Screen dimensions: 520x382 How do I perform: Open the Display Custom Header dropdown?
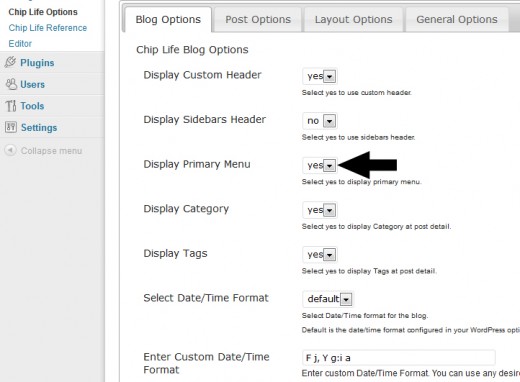tap(320, 76)
